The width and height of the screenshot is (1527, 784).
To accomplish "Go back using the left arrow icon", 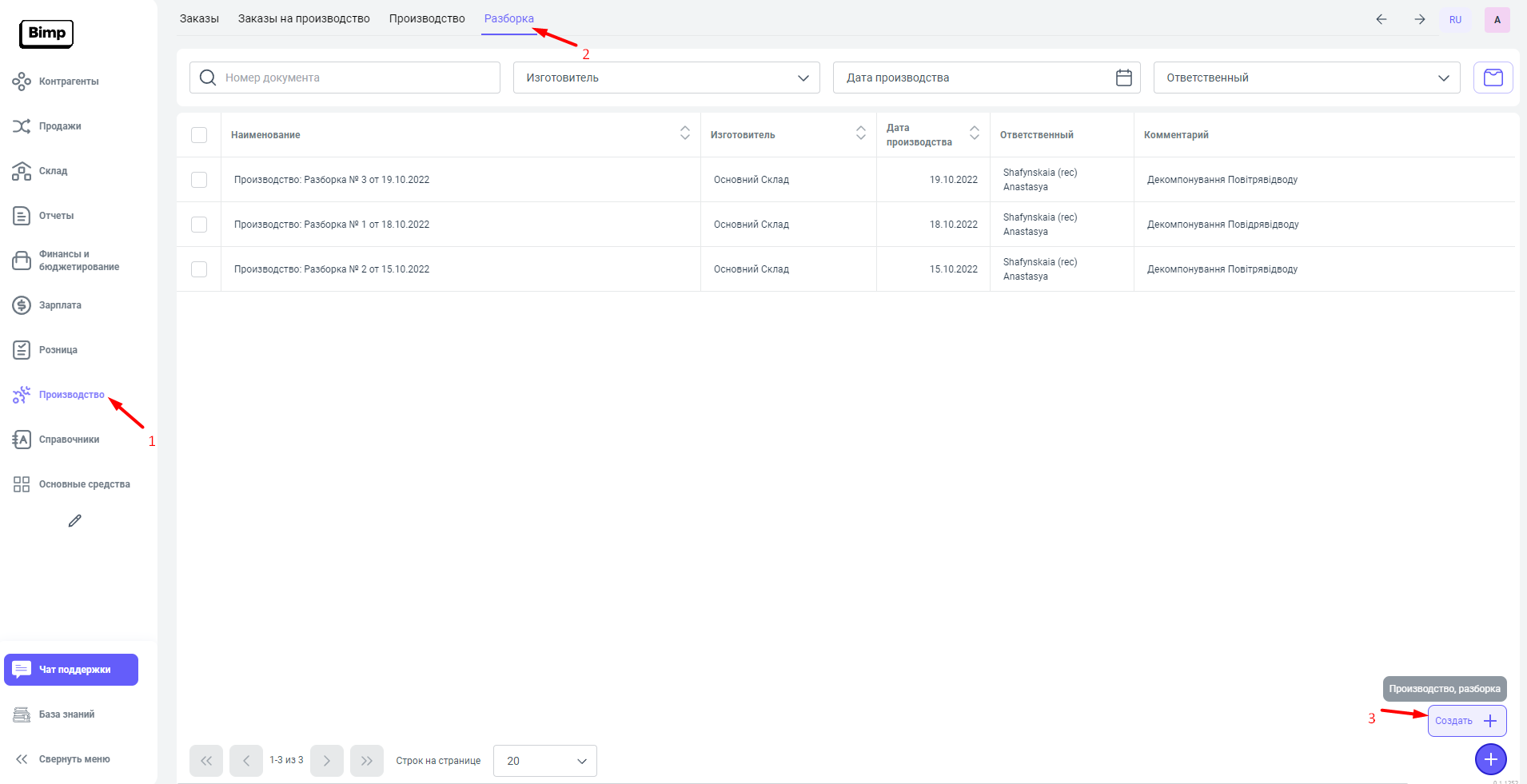I will tap(1381, 19).
